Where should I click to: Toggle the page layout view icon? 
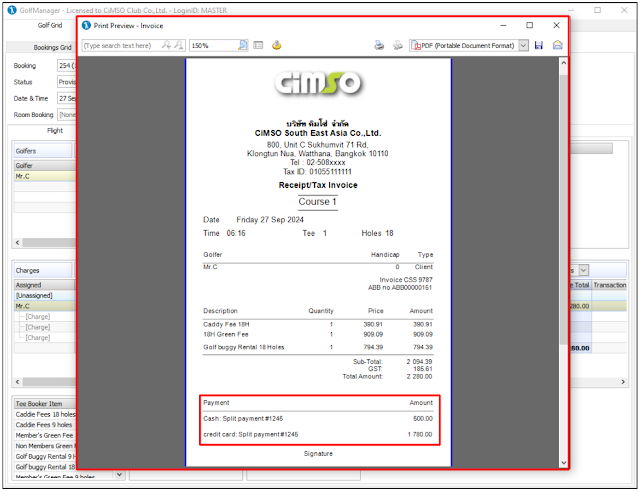tap(258, 45)
